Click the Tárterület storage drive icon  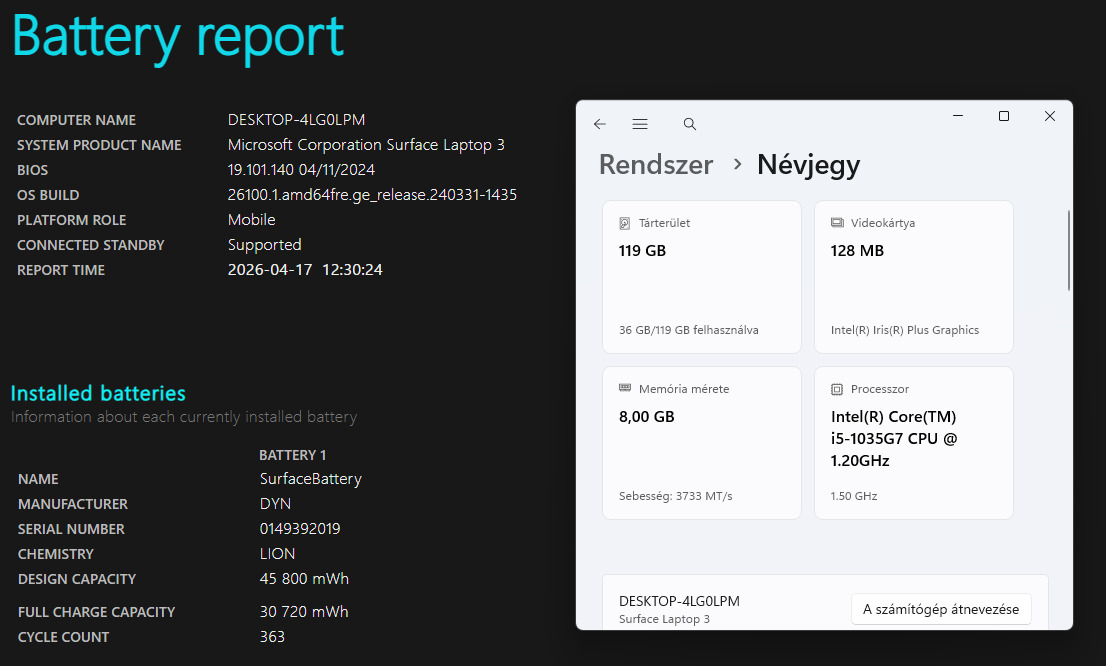[625, 223]
